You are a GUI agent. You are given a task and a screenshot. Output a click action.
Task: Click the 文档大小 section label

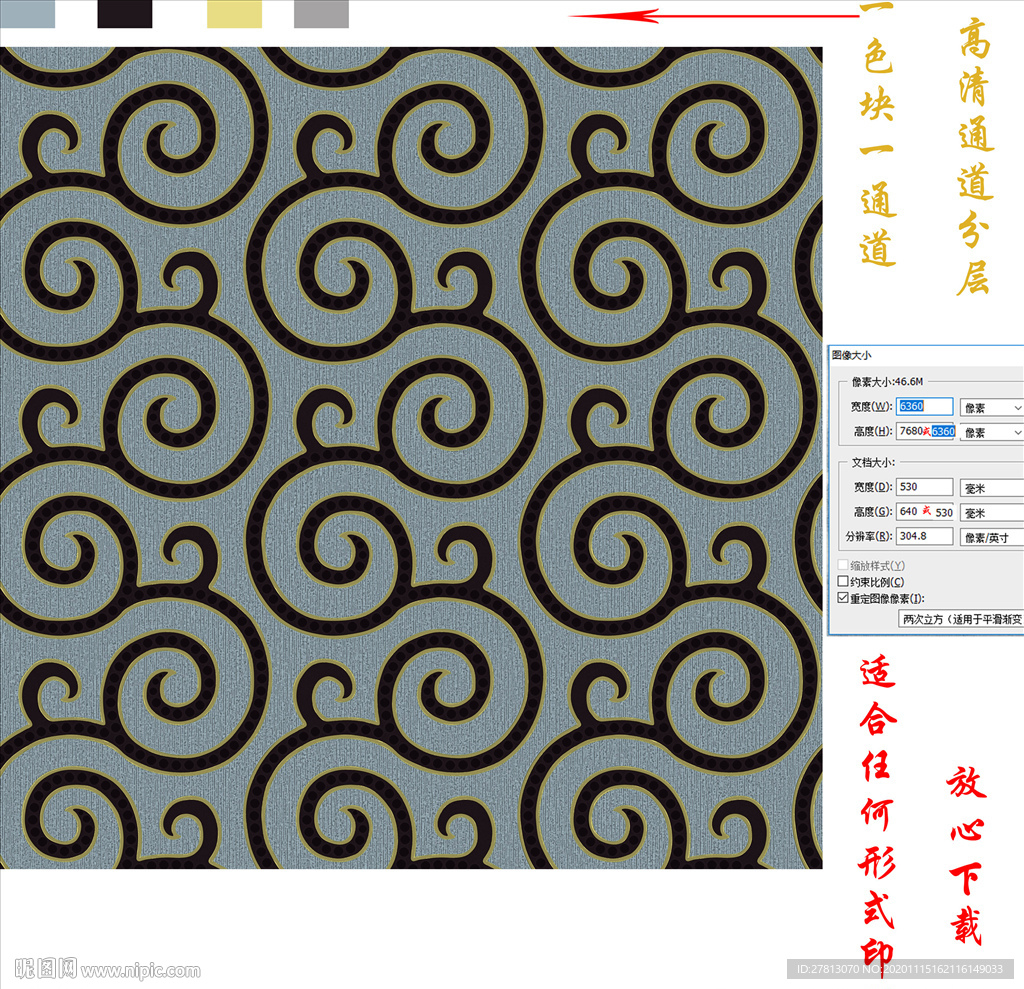tap(872, 462)
